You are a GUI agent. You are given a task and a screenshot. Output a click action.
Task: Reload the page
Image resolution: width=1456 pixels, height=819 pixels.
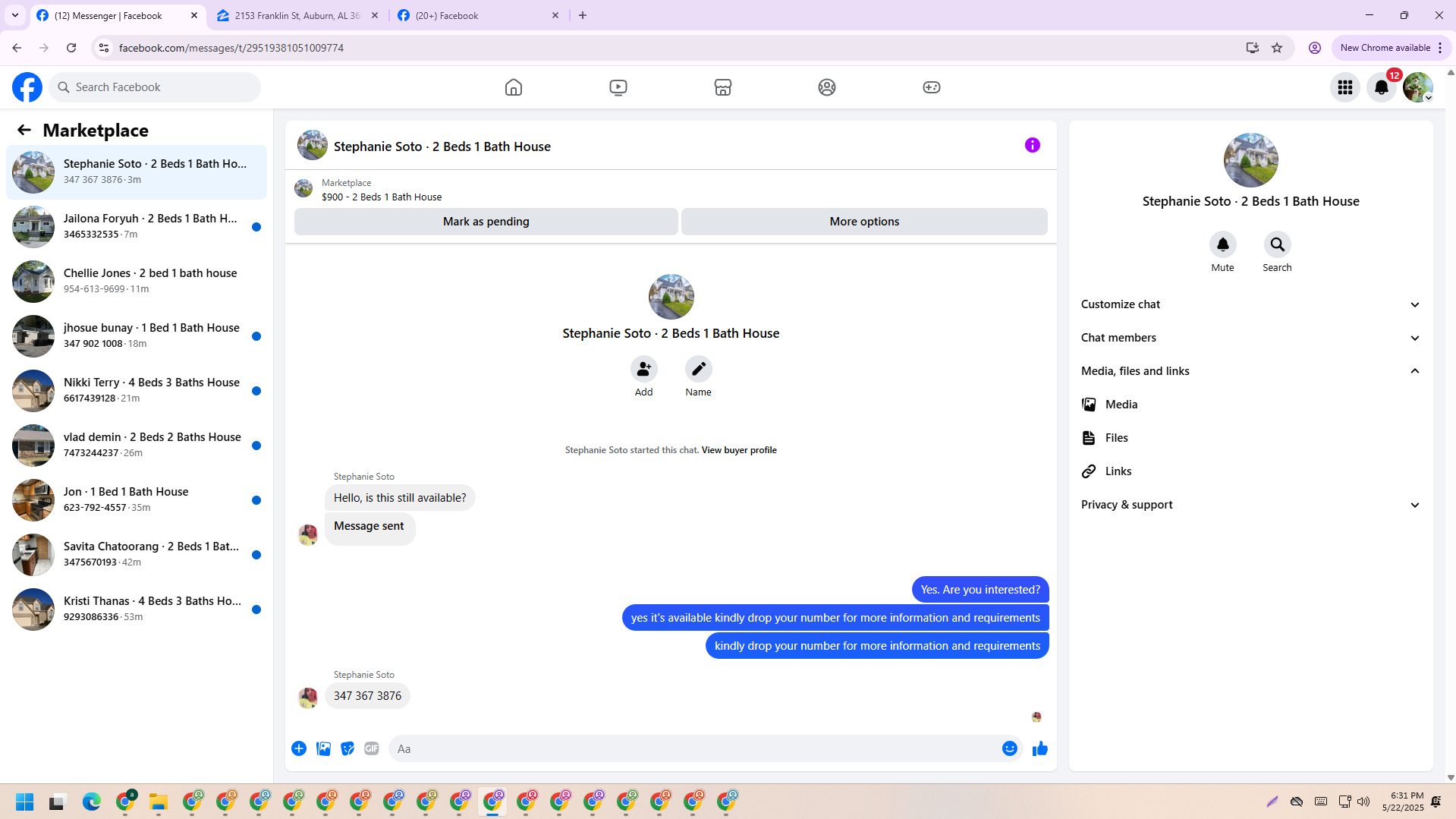click(x=71, y=48)
